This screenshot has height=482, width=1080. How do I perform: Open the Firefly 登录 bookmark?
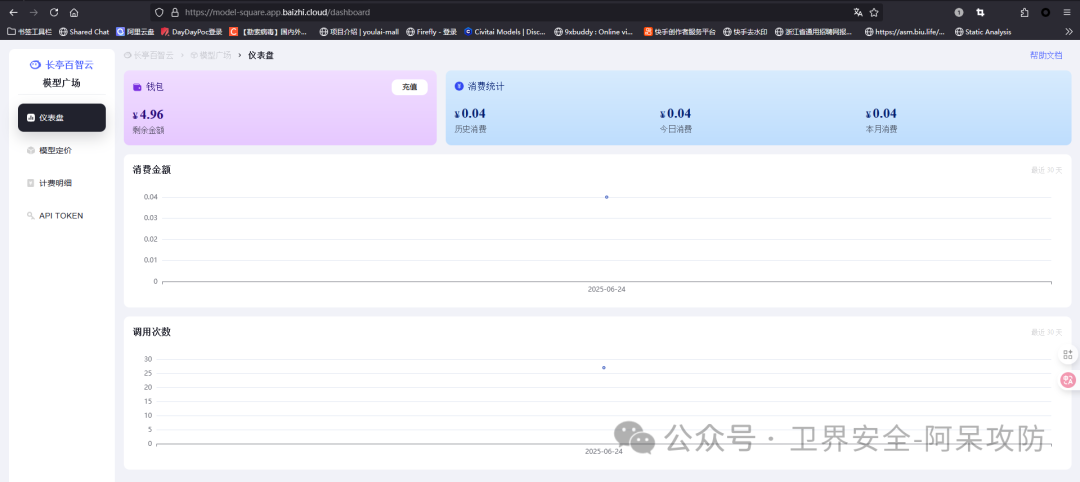click(432, 32)
